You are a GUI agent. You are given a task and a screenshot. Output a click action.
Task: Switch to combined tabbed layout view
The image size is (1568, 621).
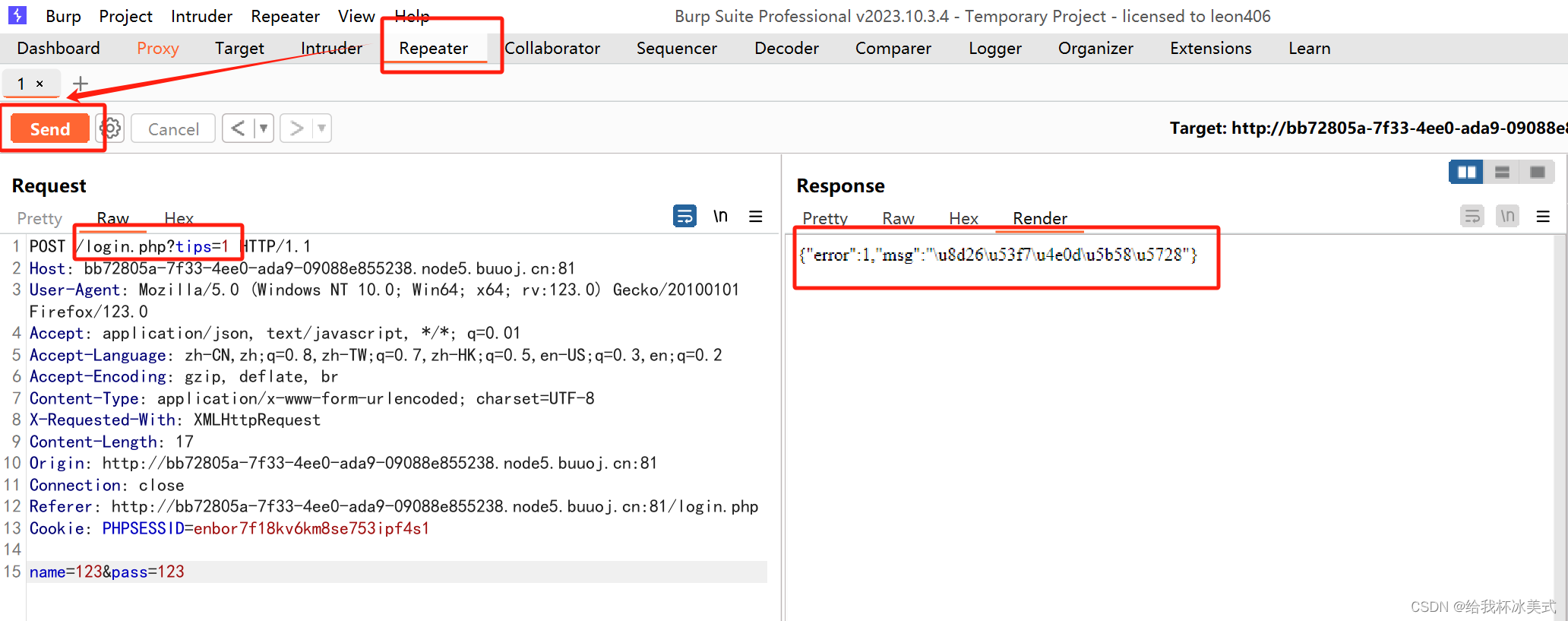click(x=1538, y=173)
